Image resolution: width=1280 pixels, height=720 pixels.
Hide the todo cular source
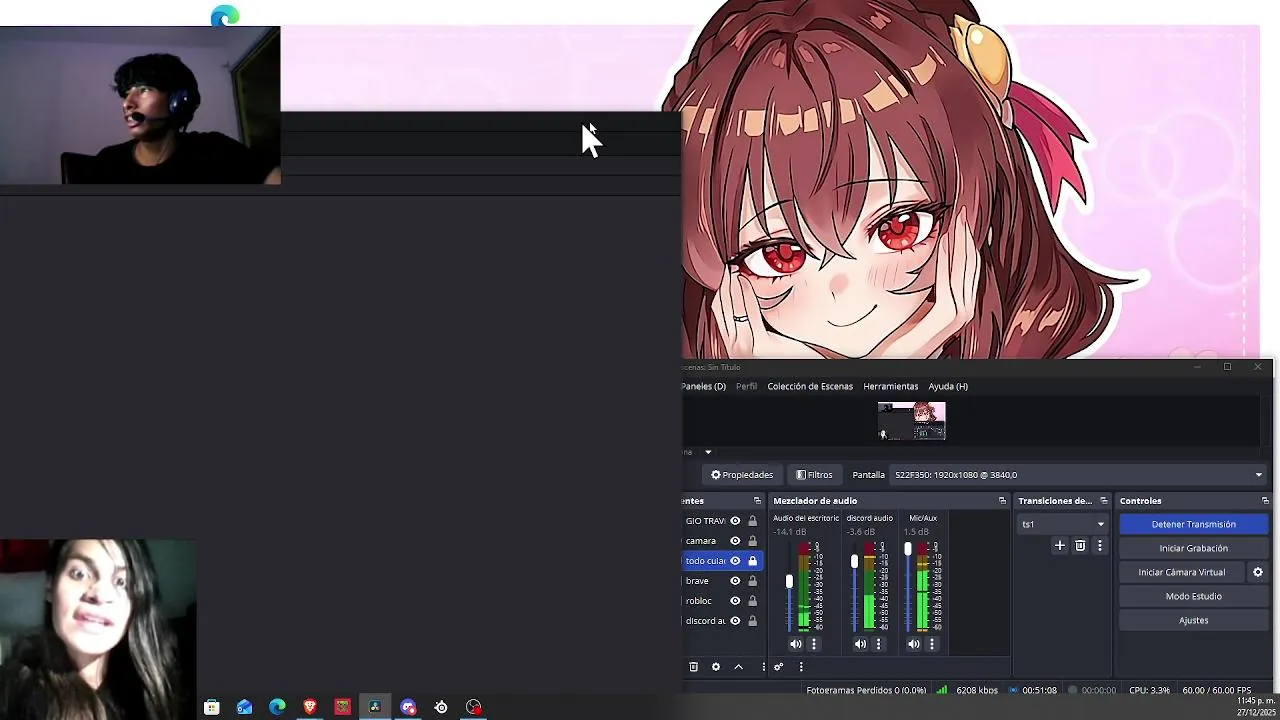coord(735,560)
